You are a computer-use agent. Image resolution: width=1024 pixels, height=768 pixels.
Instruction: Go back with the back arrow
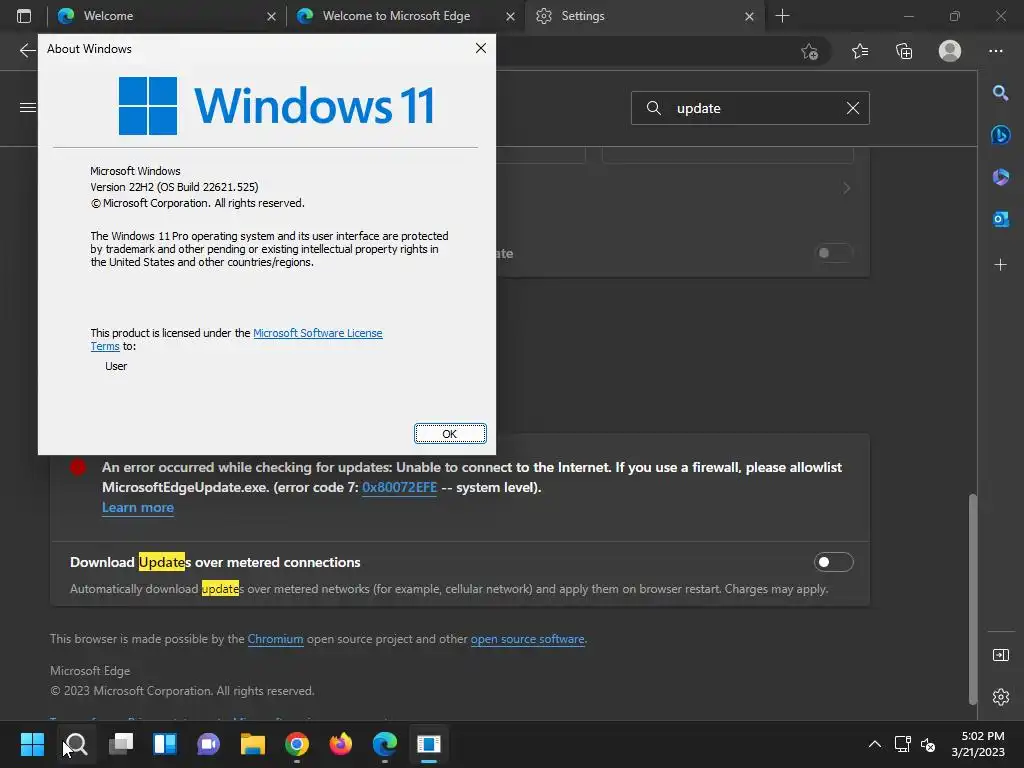27,50
